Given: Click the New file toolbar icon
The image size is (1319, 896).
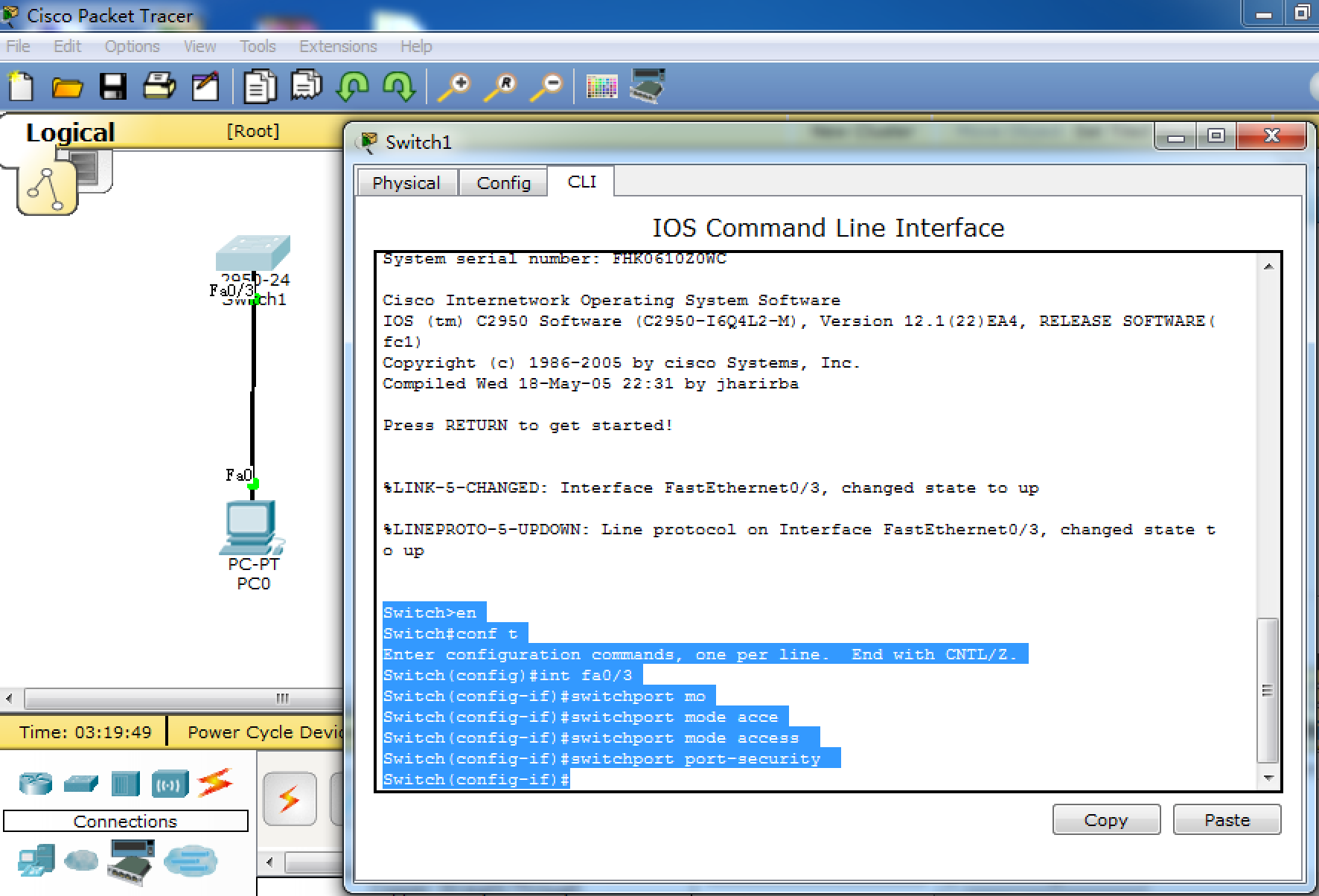Looking at the screenshot, I should coord(21,86).
